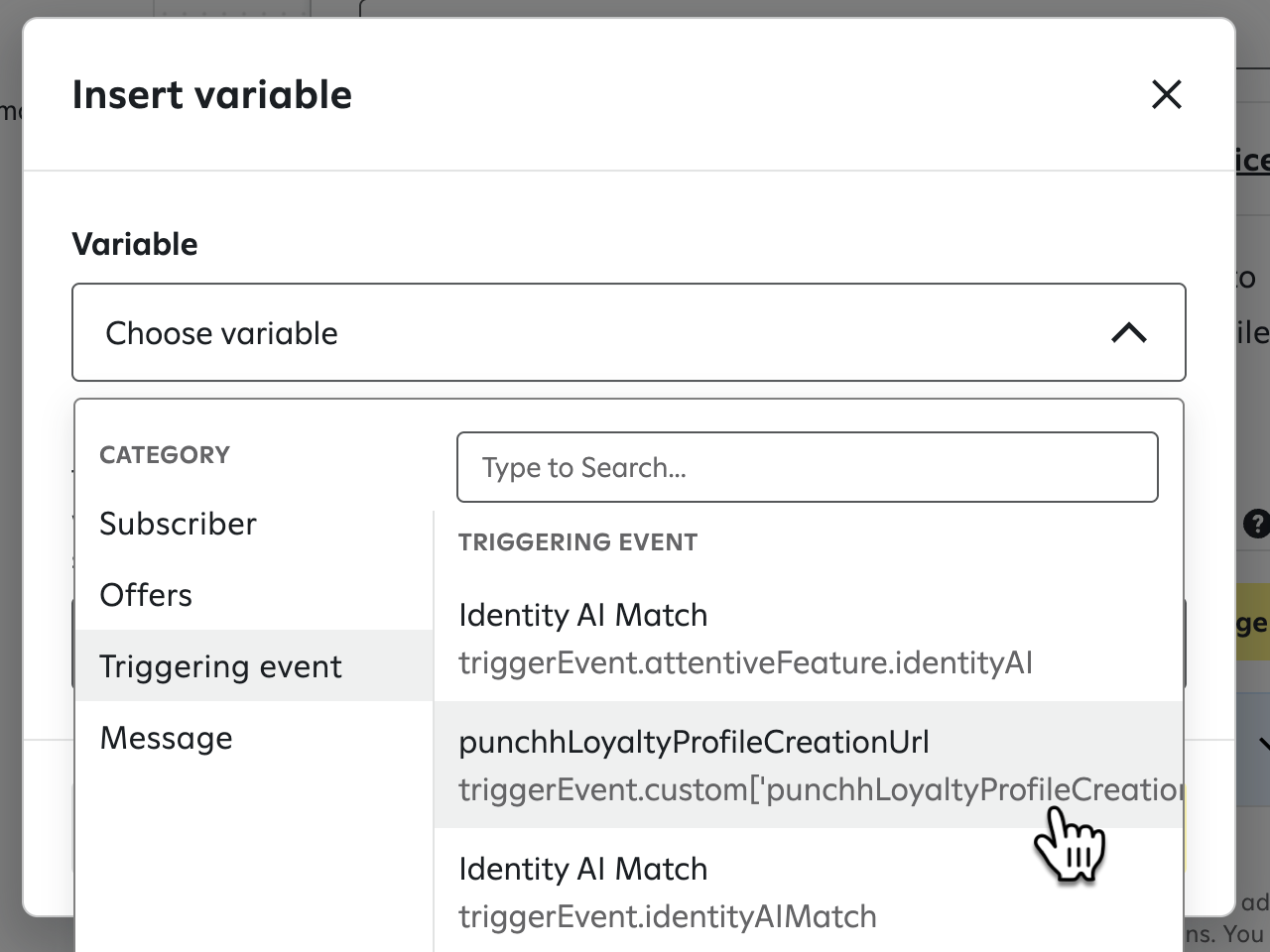Click the help question mark icon behind the dialog
Viewport: 1270px width, 952px height.
(1256, 524)
